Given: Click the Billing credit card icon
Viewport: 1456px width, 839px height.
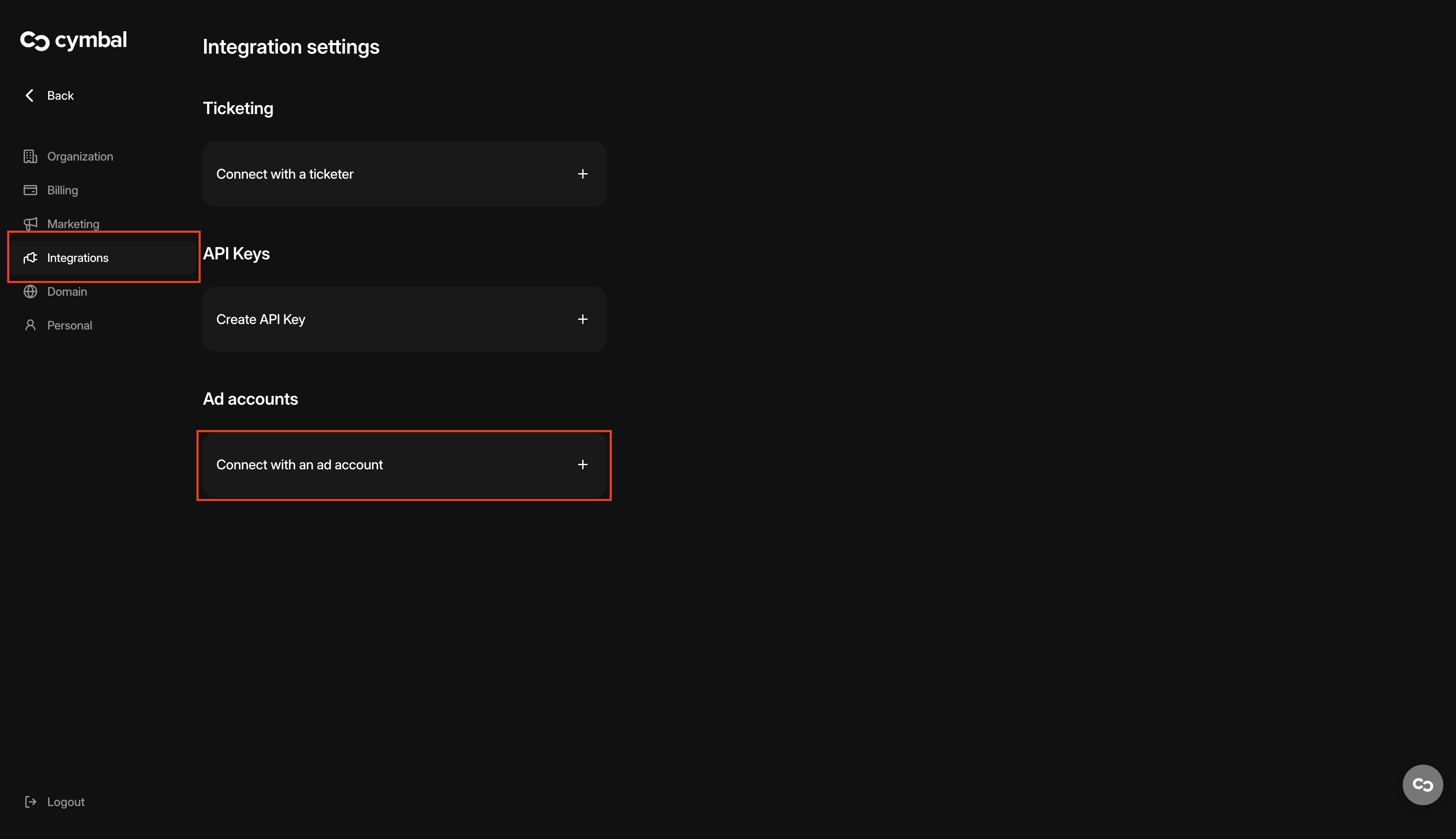Looking at the screenshot, I should [30, 190].
